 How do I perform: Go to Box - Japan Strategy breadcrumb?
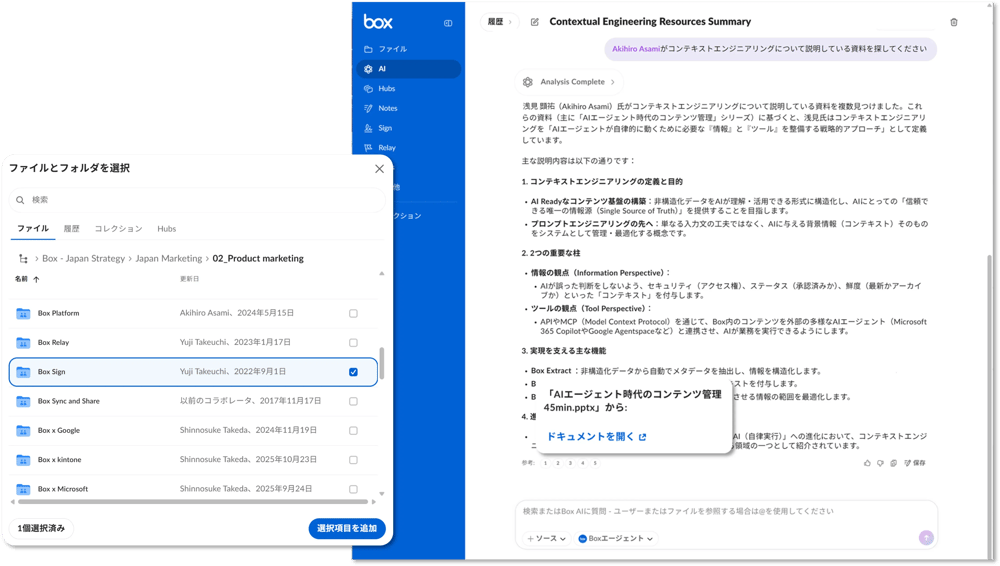(x=84, y=258)
